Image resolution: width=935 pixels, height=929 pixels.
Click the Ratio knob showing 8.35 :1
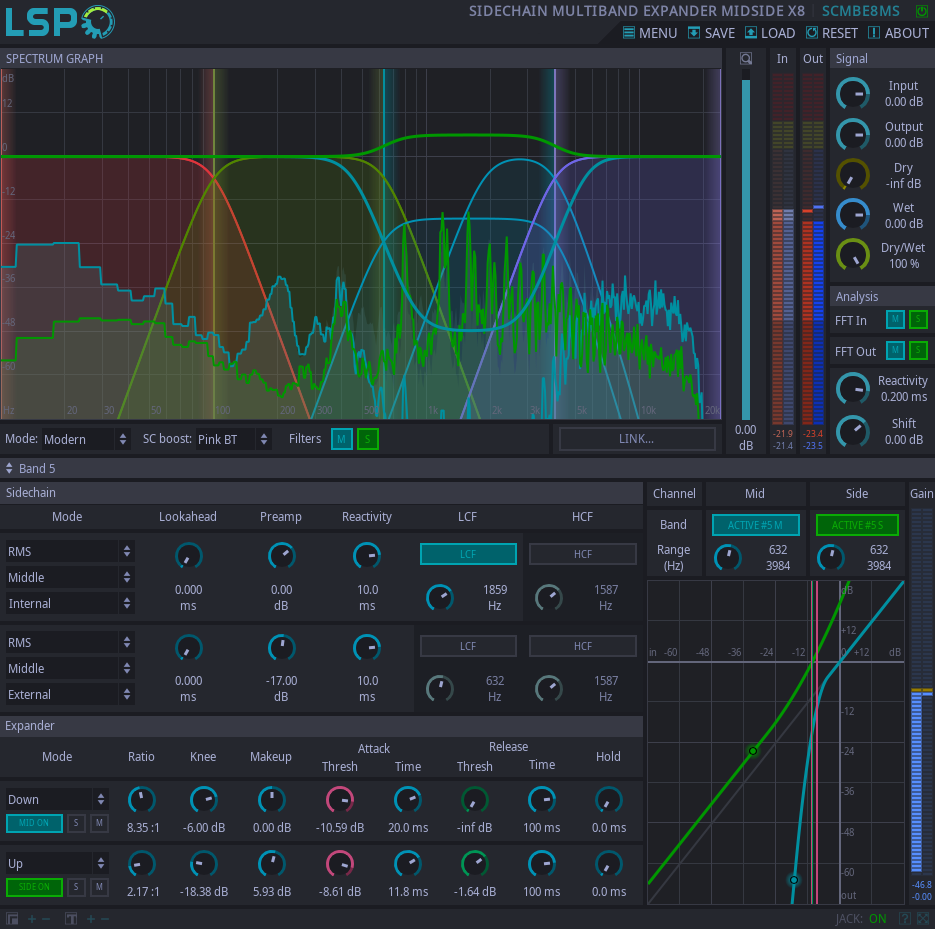click(x=142, y=800)
